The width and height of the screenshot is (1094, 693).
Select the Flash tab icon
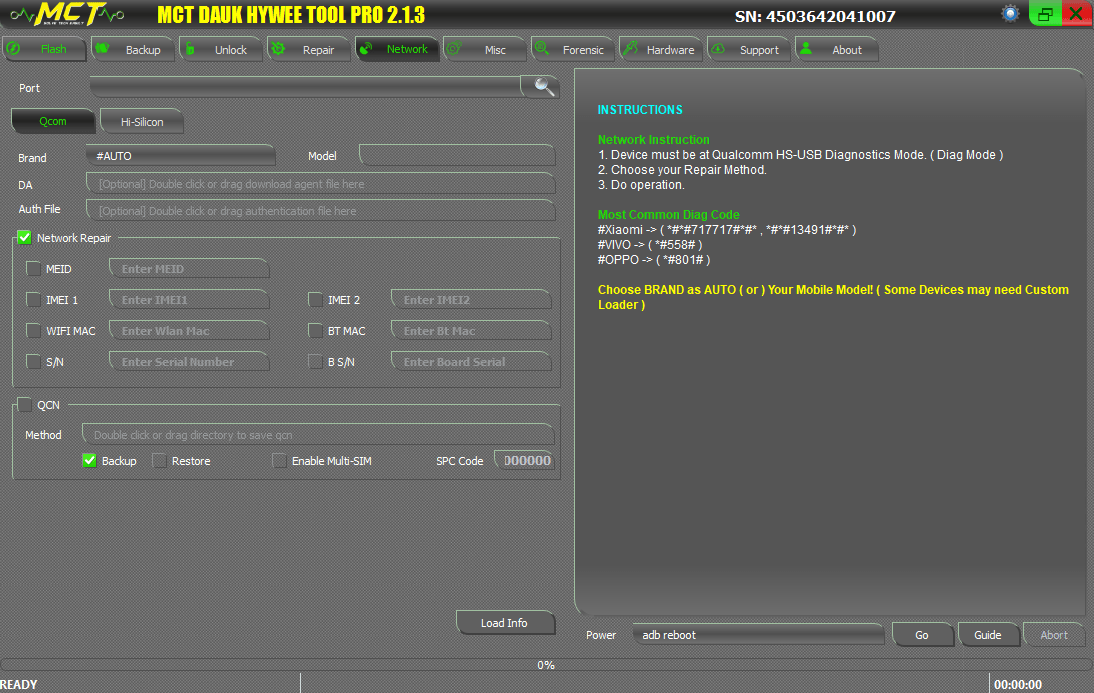tap(14, 48)
